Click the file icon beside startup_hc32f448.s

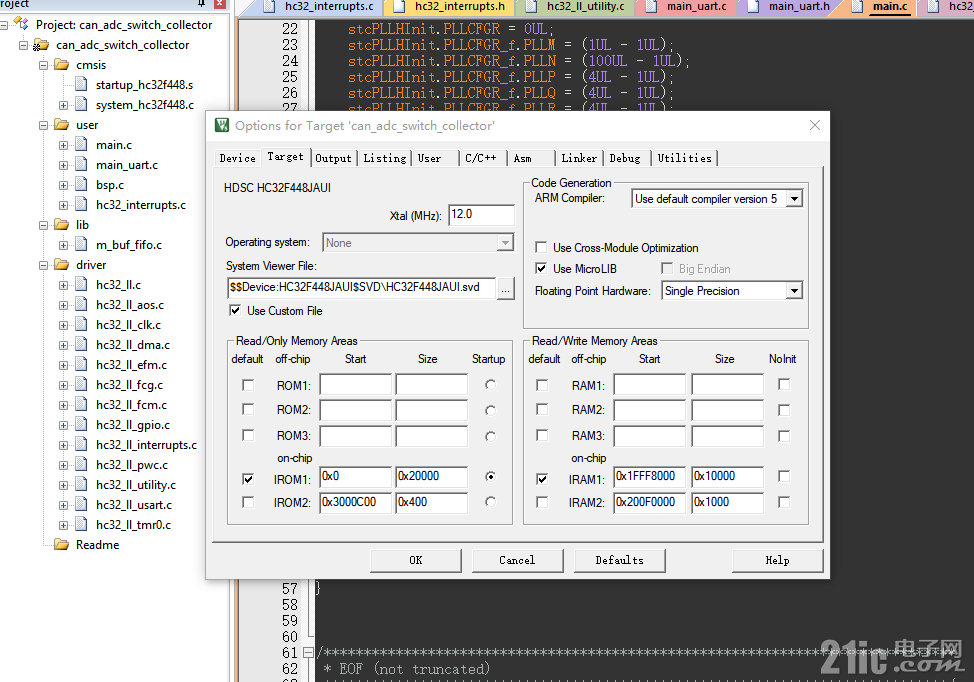[81, 84]
